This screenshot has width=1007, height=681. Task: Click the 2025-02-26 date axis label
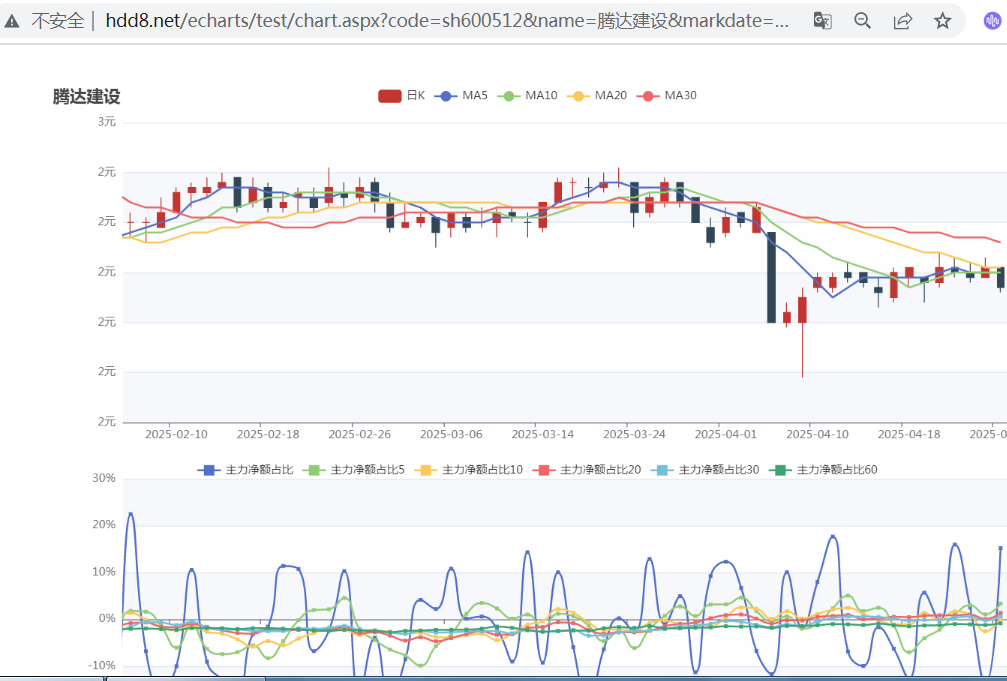coord(360,434)
